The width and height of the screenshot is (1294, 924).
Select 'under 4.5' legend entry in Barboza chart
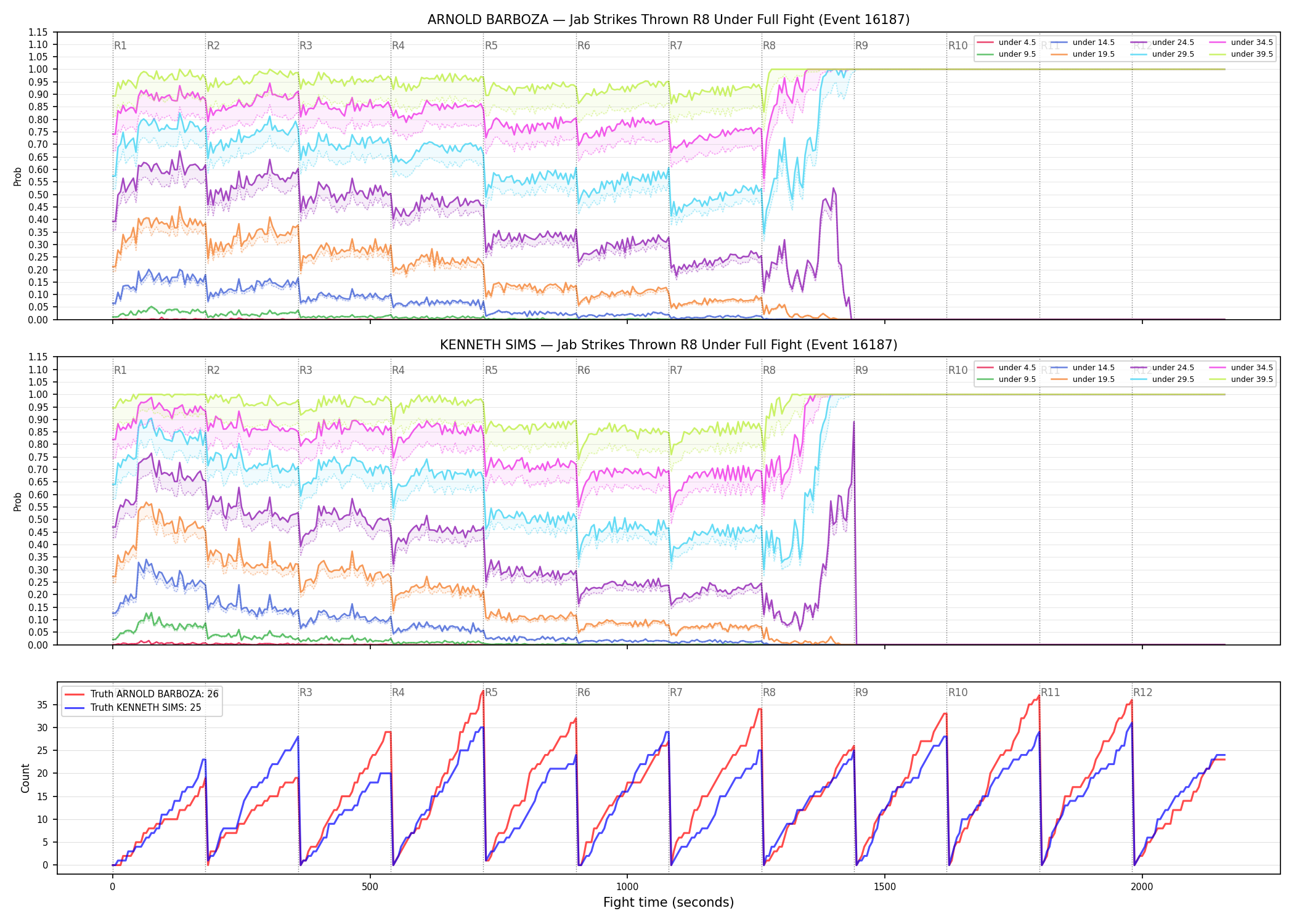pyautogui.click(x=1007, y=43)
